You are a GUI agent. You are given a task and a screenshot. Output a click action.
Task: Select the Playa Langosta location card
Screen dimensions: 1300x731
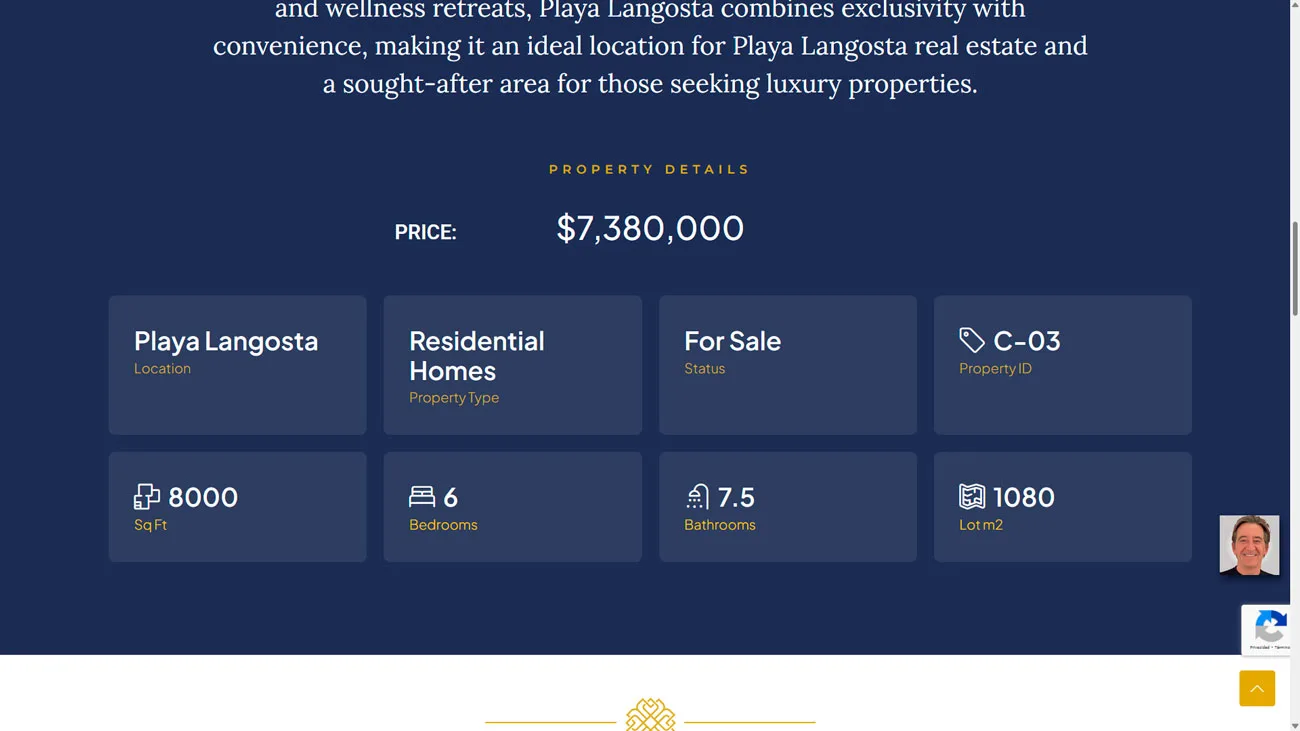point(237,365)
